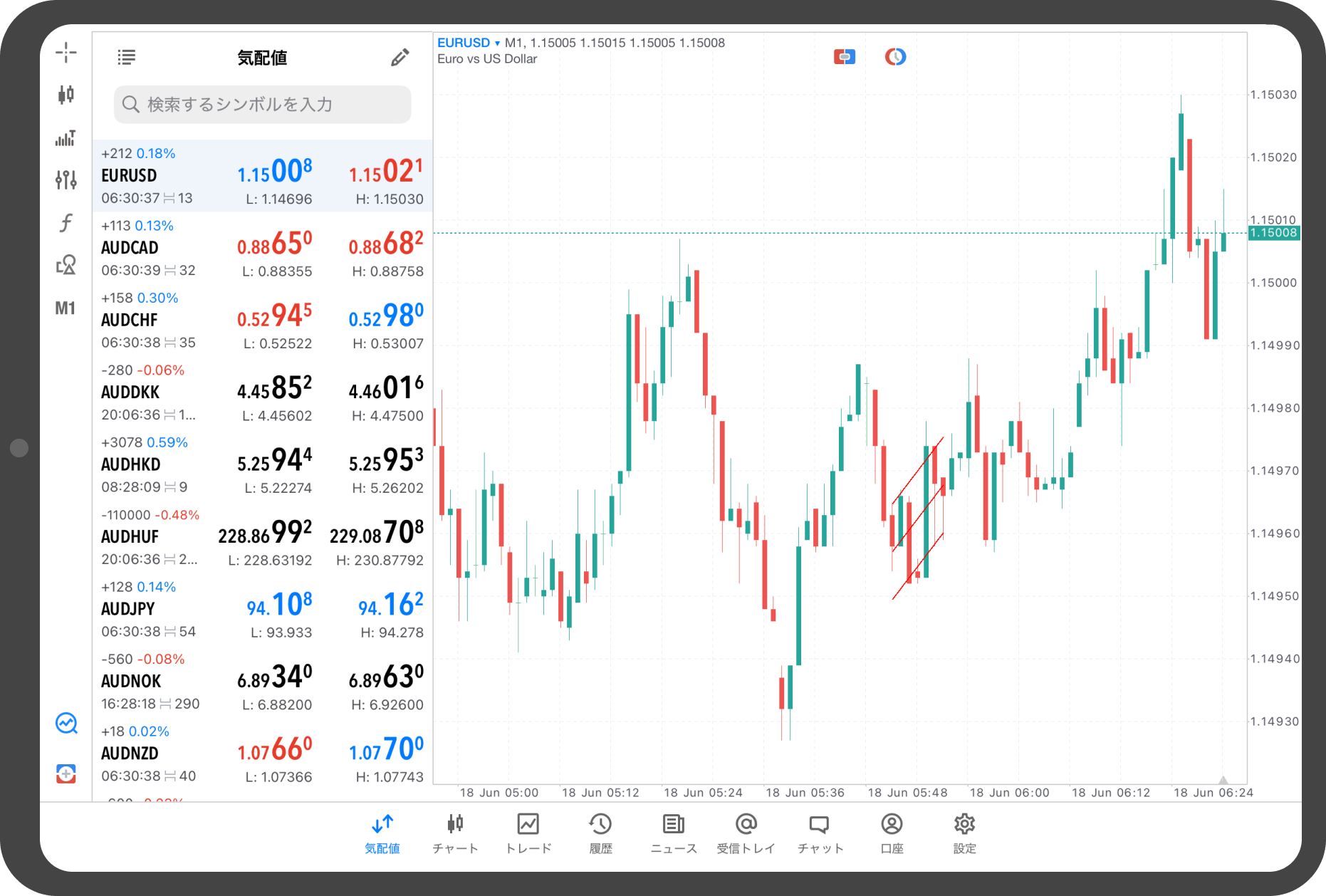Image resolution: width=1326 pixels, height=896 pixels.
Task: Switch to the チャート tab
Action: (455, 834)
